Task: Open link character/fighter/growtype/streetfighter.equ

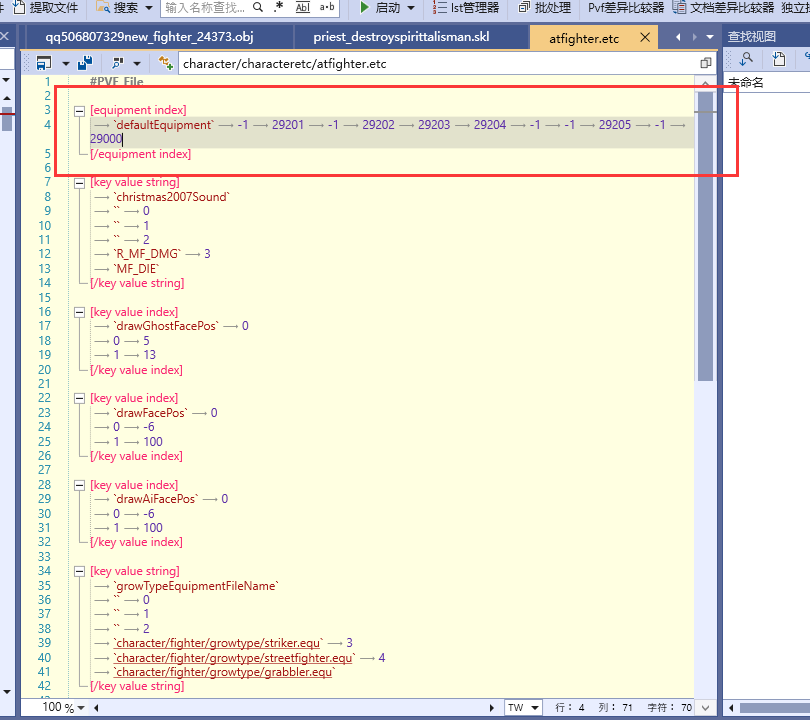Action: click(x=235, y=658)
